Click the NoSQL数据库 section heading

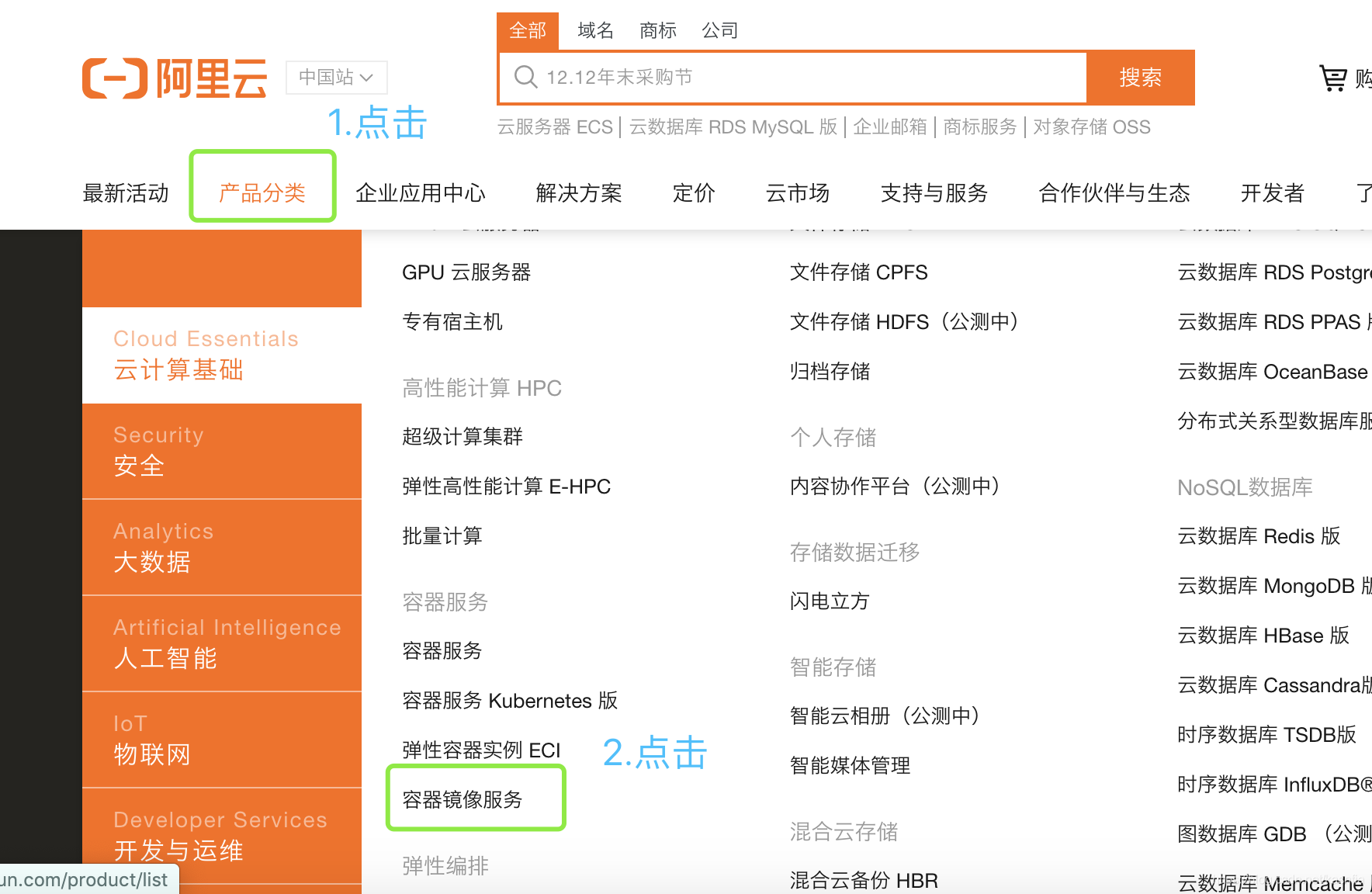(x=1246, y=487)
